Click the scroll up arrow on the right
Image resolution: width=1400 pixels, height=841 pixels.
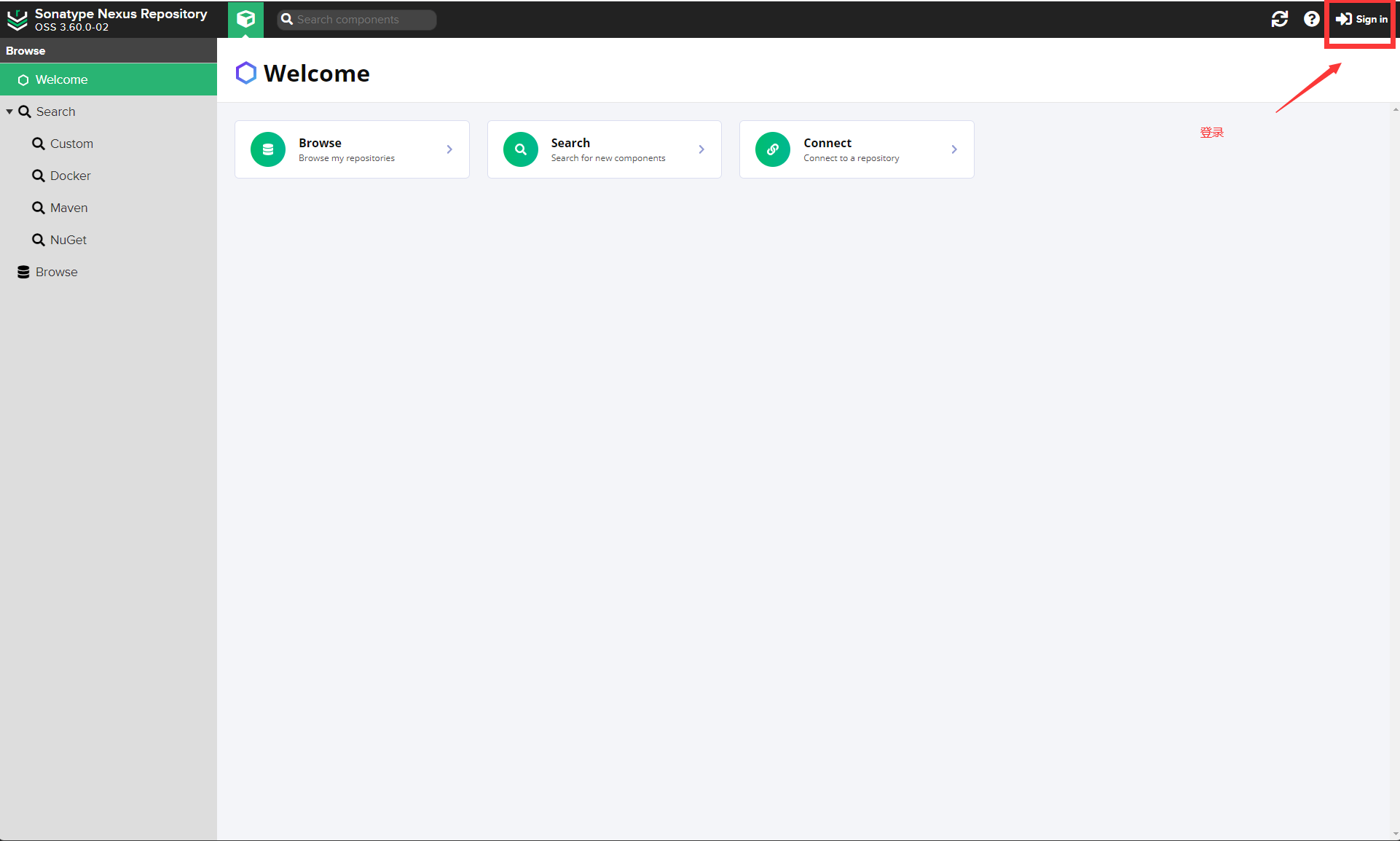pyautogui.click(x=1395, y=109)
